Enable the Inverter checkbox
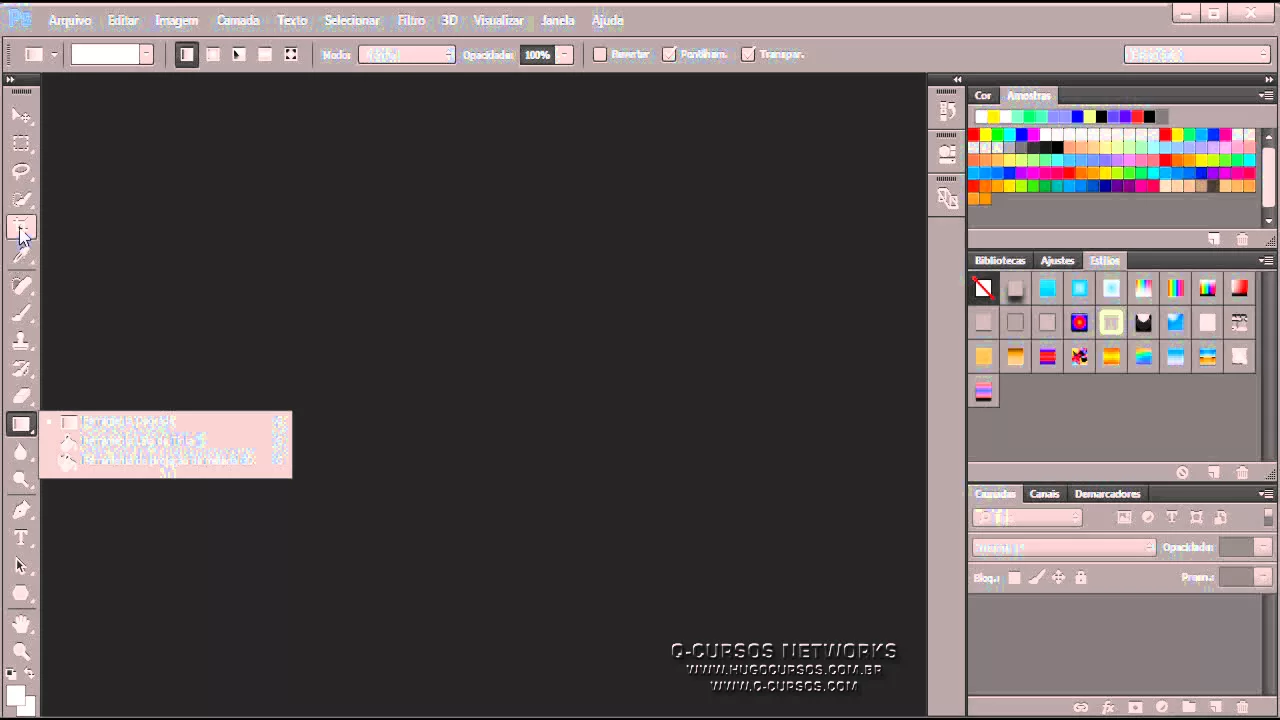The image size is (1280, 720). tap(600, 54)
